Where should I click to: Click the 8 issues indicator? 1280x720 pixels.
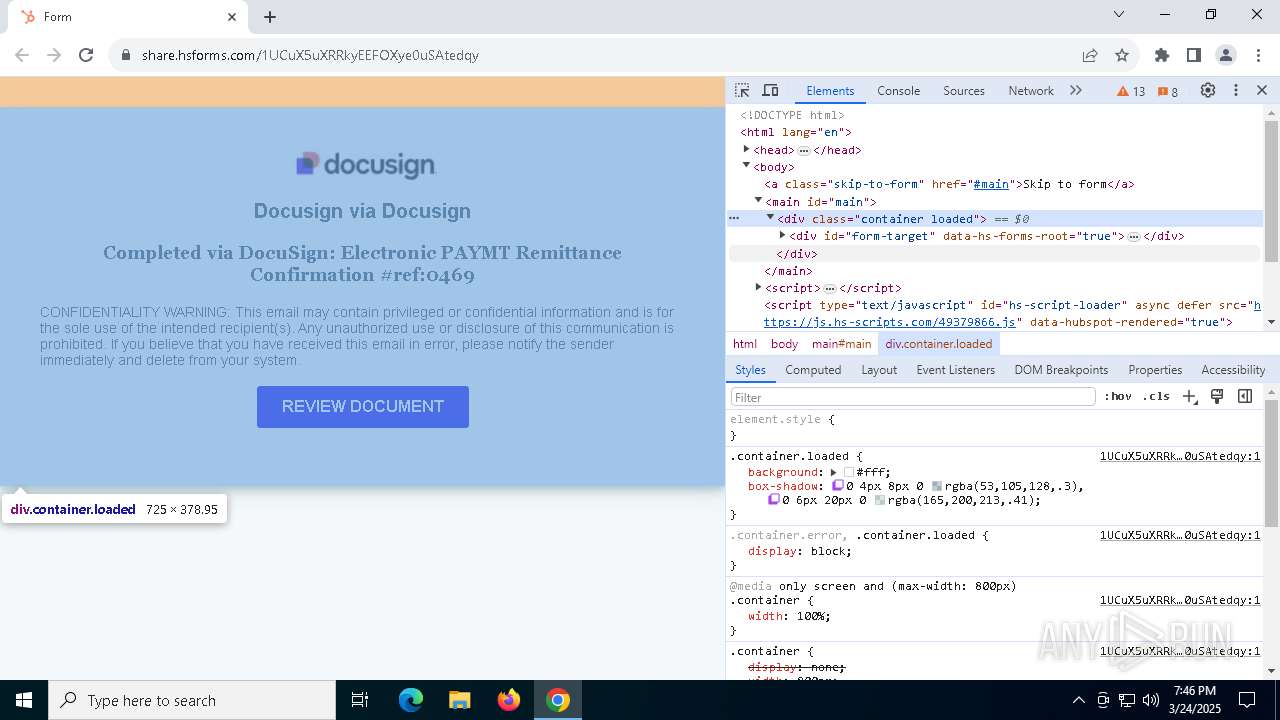pos(1168,91)
